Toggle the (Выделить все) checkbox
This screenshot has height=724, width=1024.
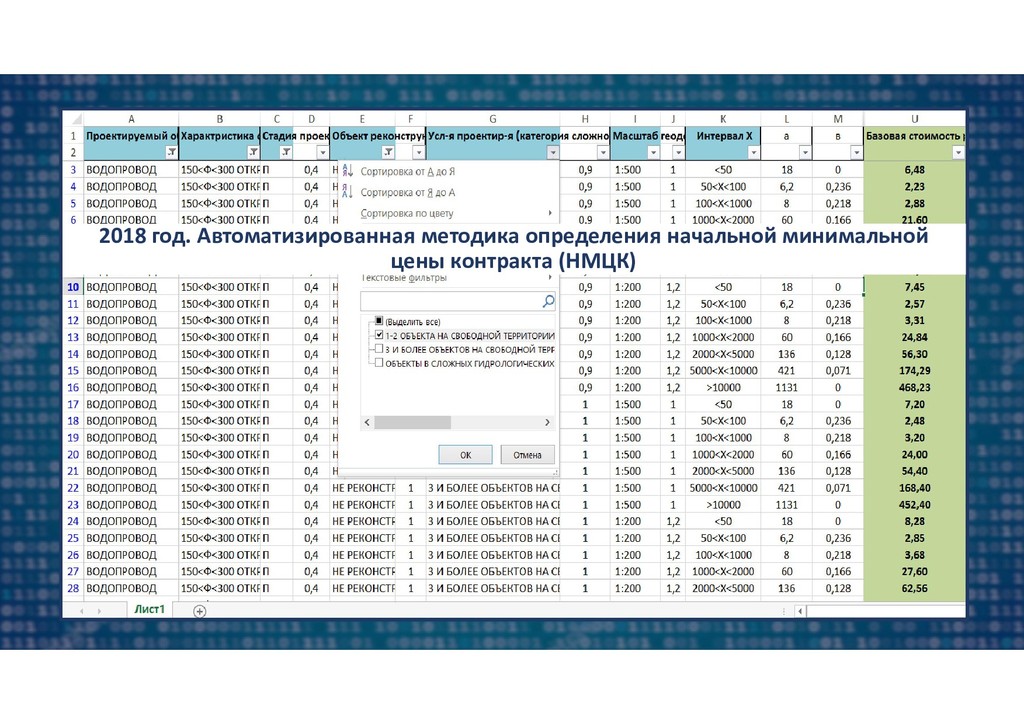[x=379, y=321]
